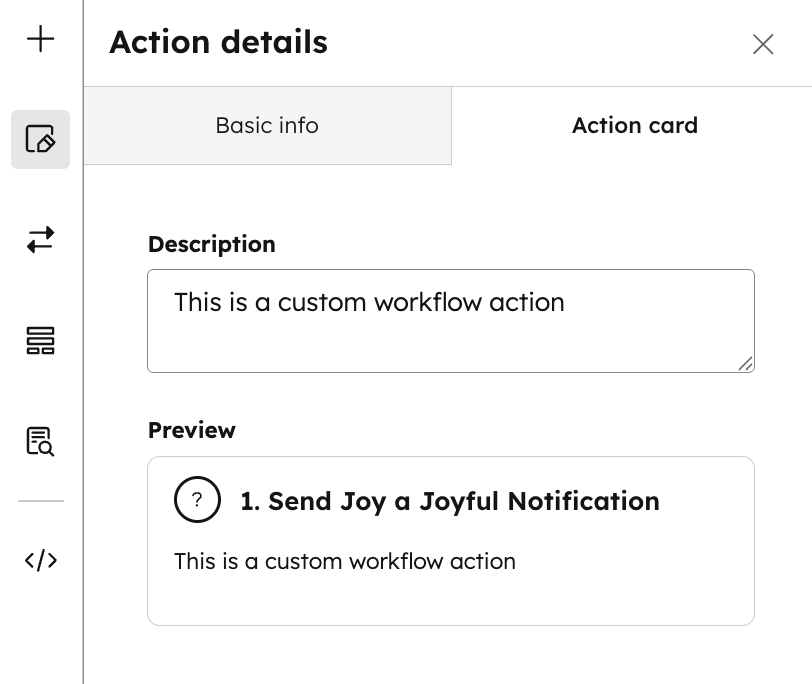Click the stacked layout blocks sidebar icon

pos(40,340)
